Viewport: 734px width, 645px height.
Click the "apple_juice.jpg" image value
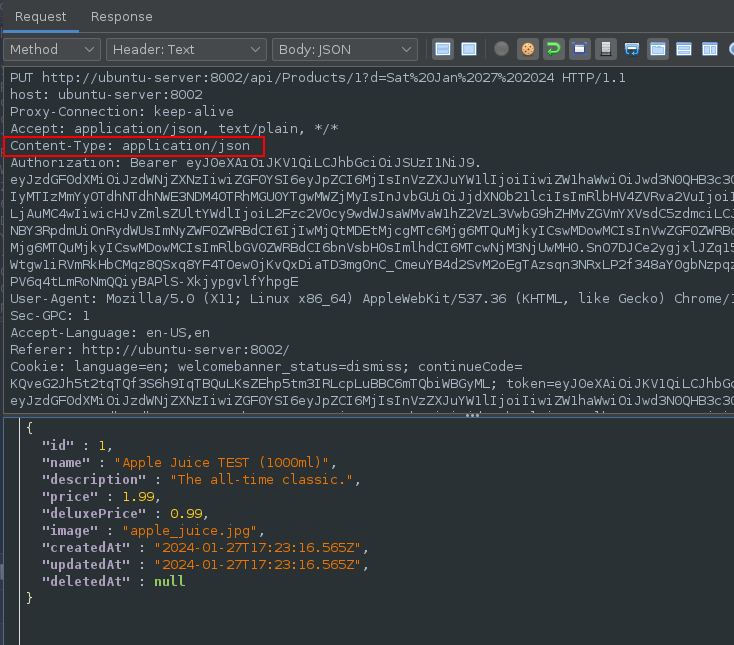(190, 530)
